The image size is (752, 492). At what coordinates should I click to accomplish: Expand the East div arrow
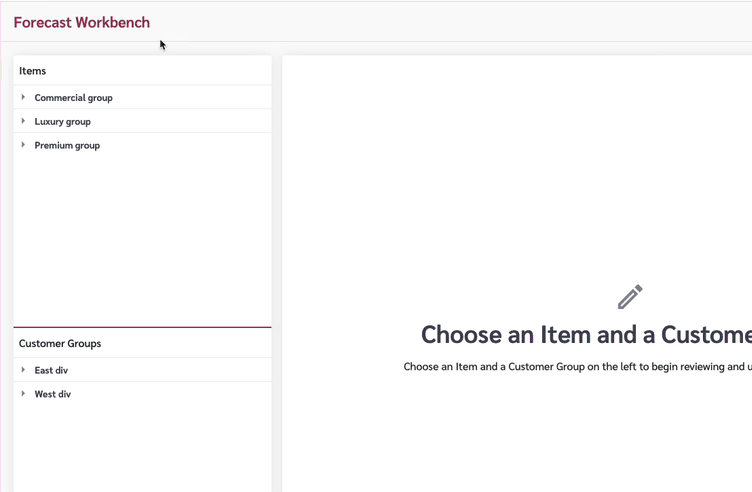coord(23,370)
